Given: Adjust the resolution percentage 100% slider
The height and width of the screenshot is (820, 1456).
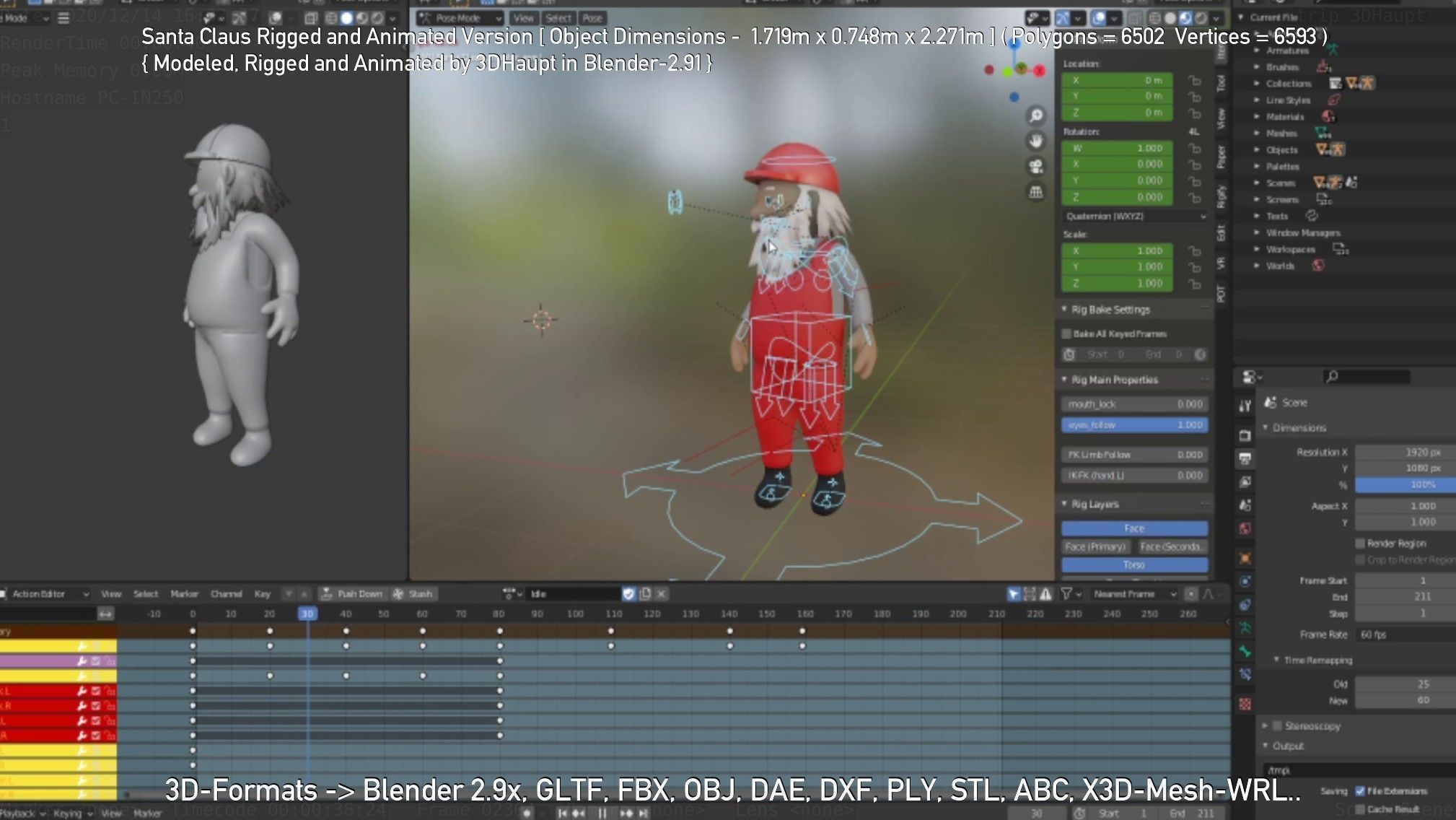Looking at the screenshot, I should pyautogui.click(x=1405, y=484).
